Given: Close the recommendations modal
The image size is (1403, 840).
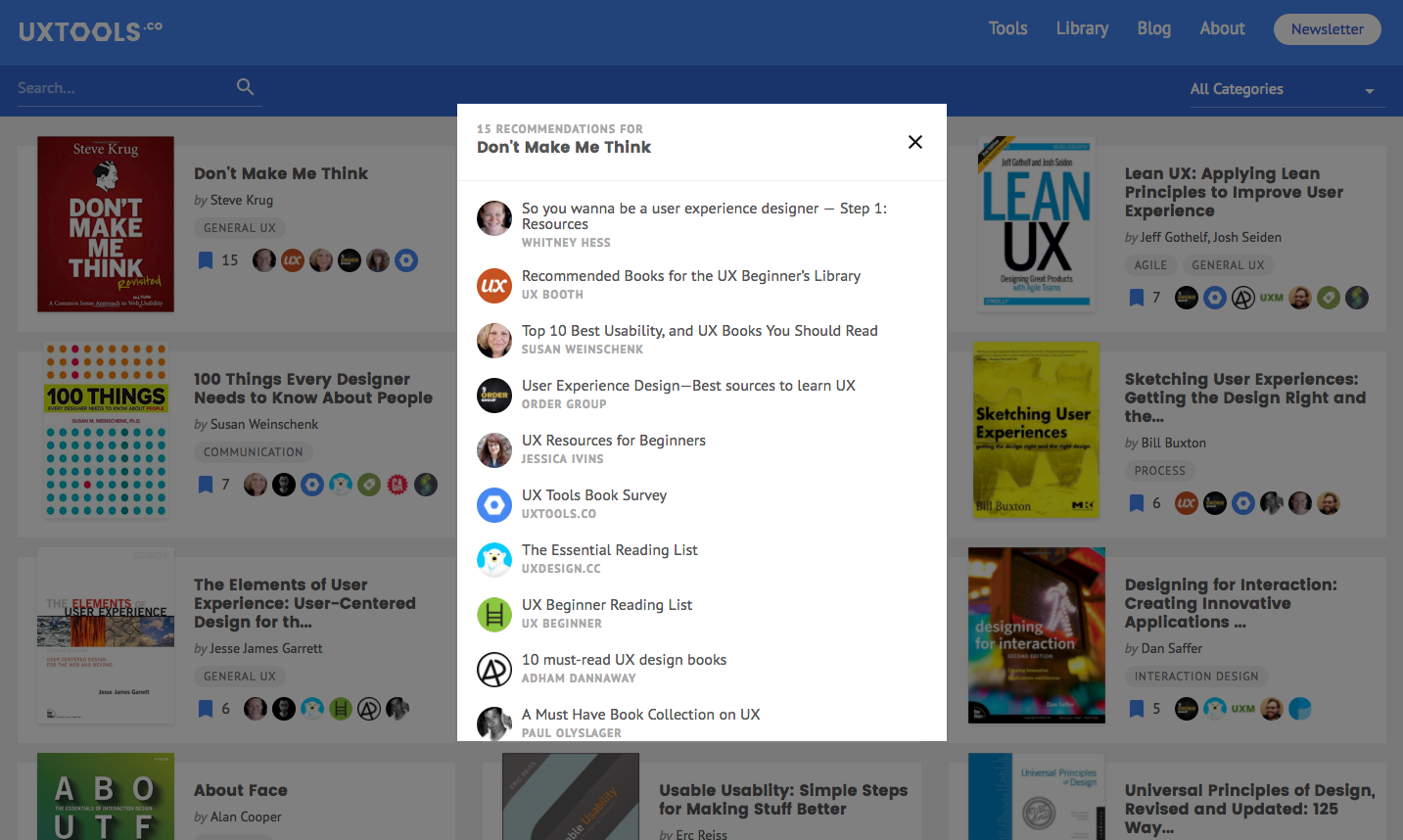Looking at the screenshot, I should tap(915, 142).
